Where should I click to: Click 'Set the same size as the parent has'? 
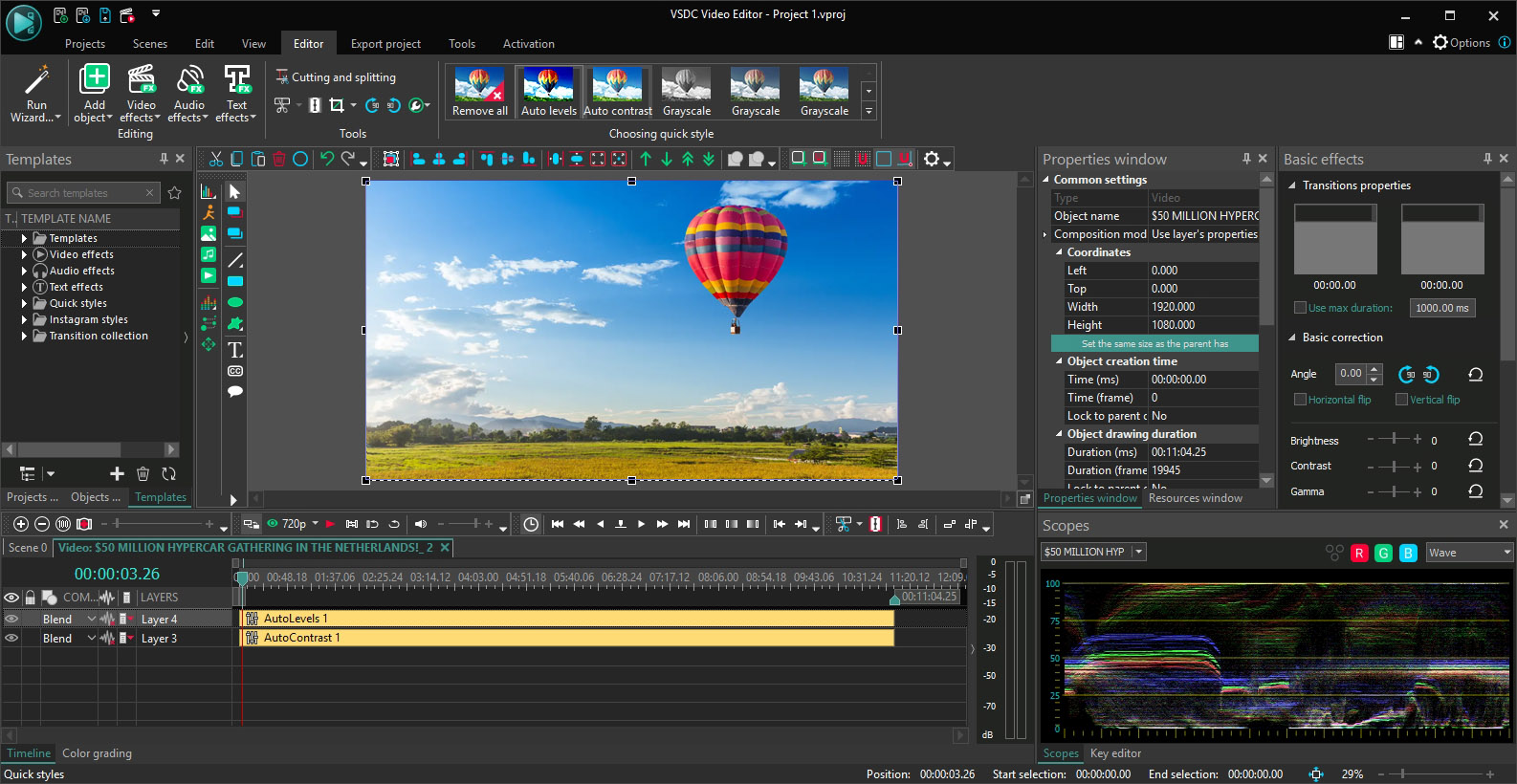pos(1154,343)
